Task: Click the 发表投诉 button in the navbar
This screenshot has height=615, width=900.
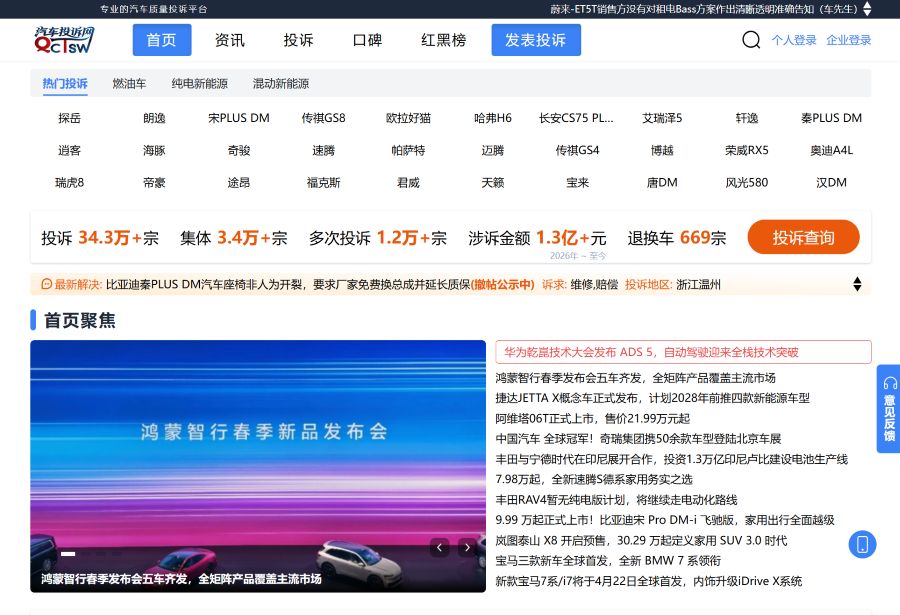Action: coord(535,40)
